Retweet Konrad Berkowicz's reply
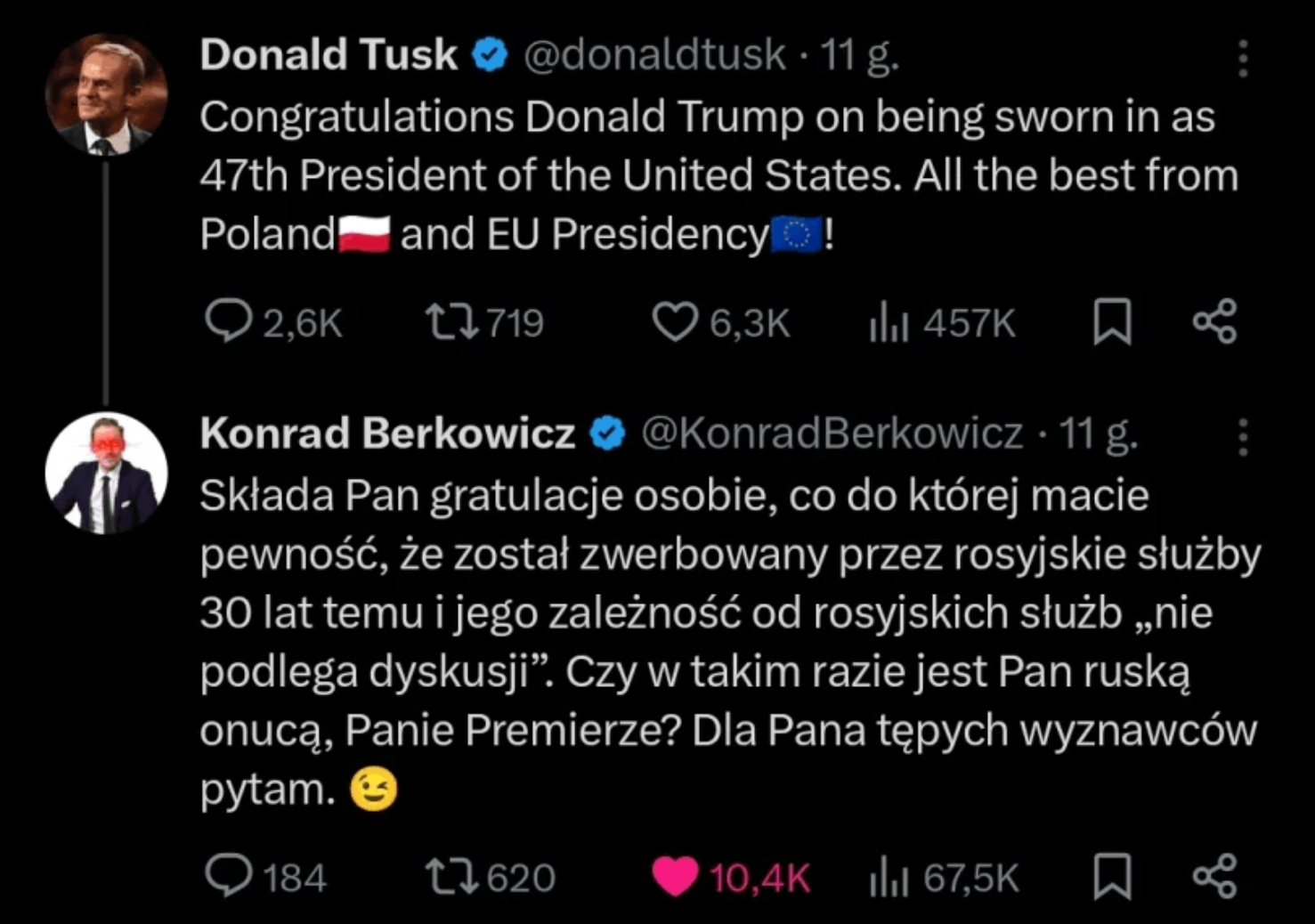 (451, 877)
